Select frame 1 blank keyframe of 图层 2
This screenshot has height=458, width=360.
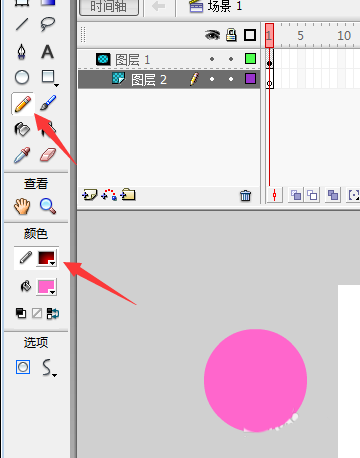(269, 79)
